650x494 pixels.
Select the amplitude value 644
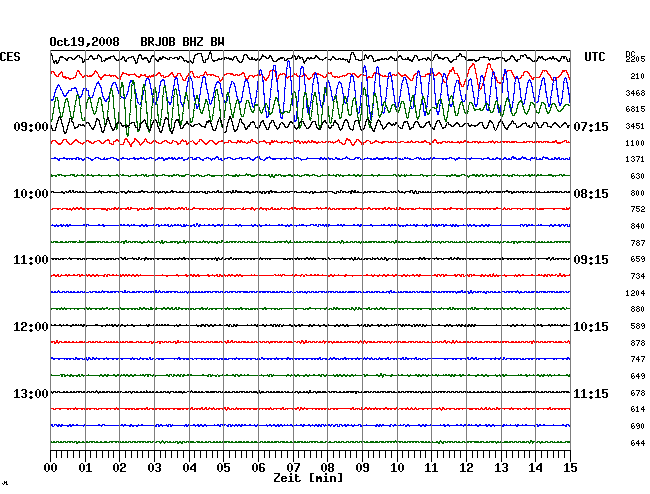pyautogui.click(x=638, y=443)
